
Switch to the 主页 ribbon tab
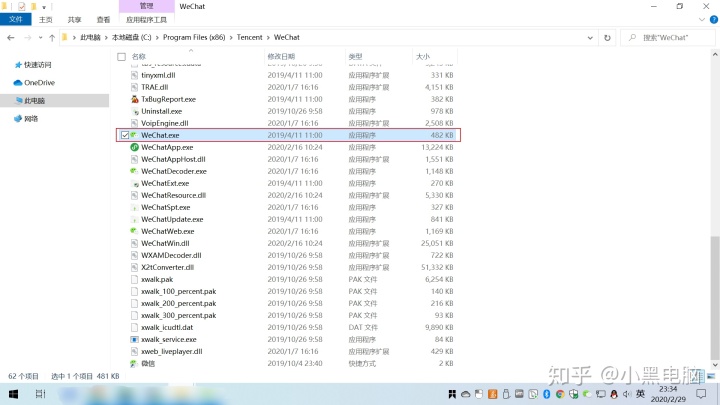(45, 20)
